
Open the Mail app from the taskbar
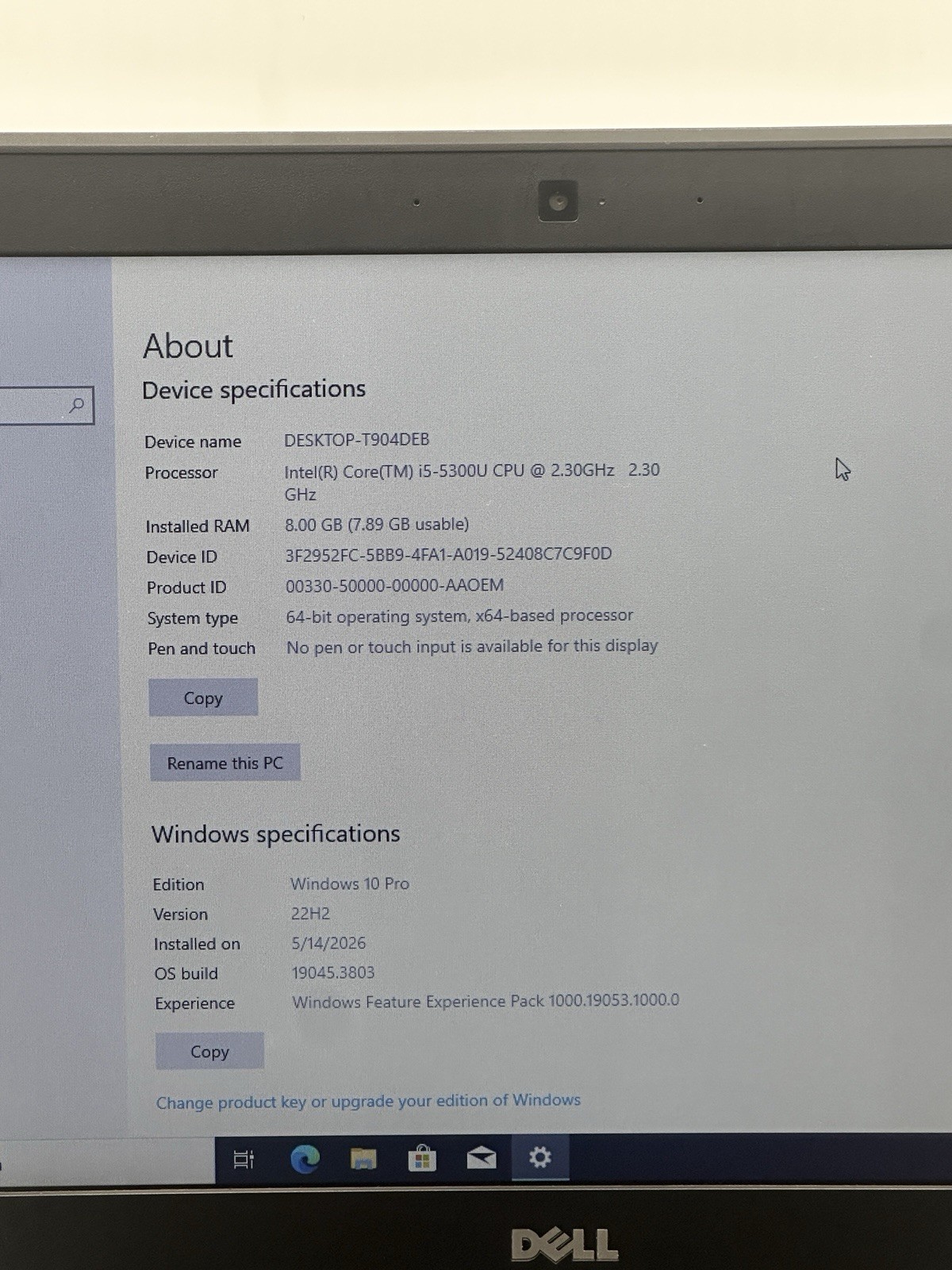[x=482, y=1159]
